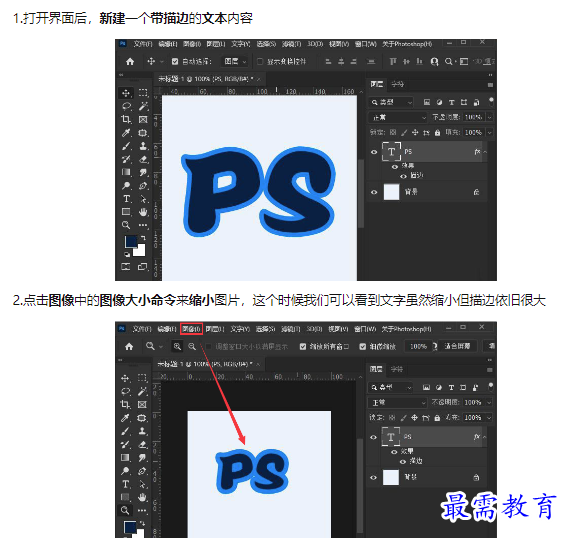Select Rectangular Marquee tool in the first screenshot
Image resolution: width=565 pixels, height=538 pixels.
pos(143,93)
